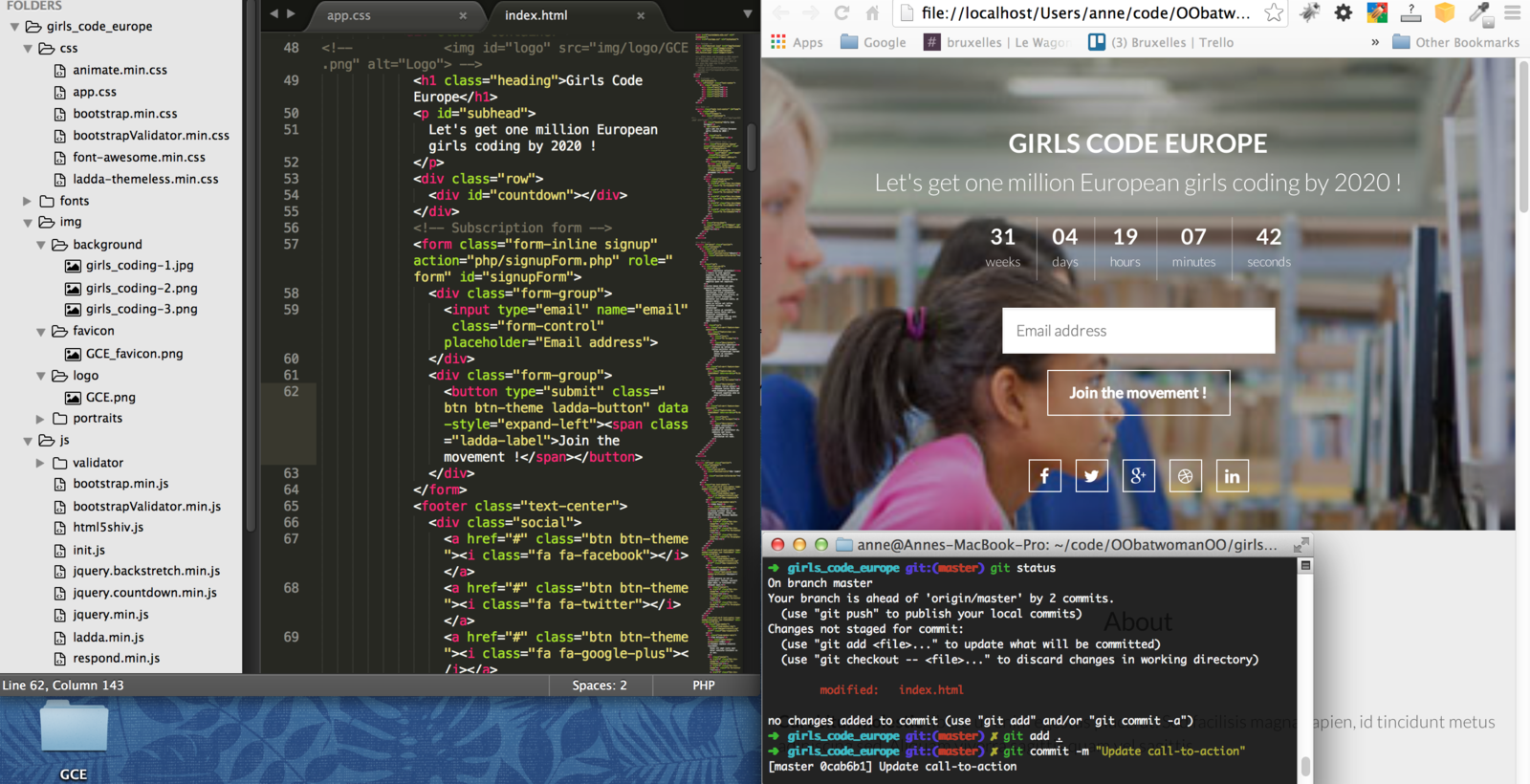The height and width of the screenshot is (784, 1530).
Task: Open app.css file in sidebar
Action: click(x=95, y=92)
